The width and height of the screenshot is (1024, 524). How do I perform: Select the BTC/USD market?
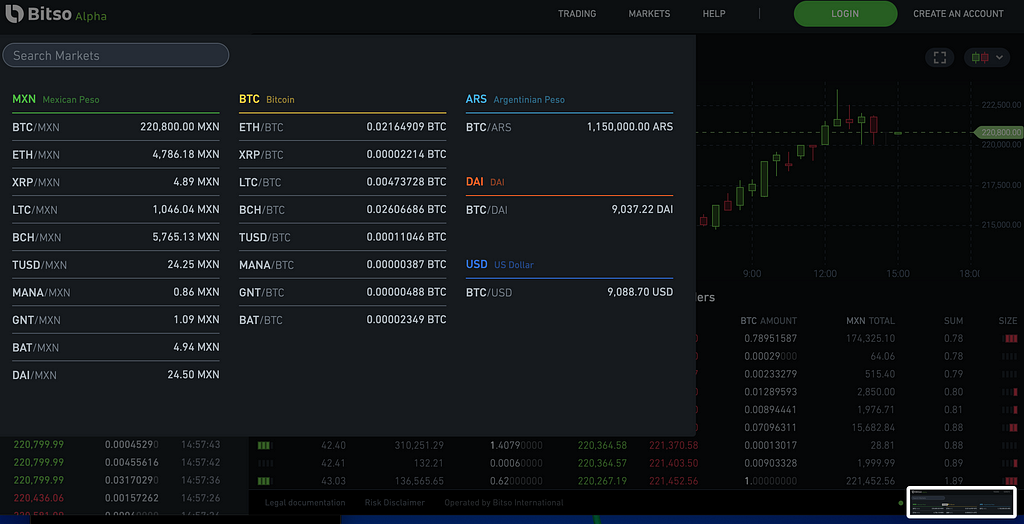569,292
